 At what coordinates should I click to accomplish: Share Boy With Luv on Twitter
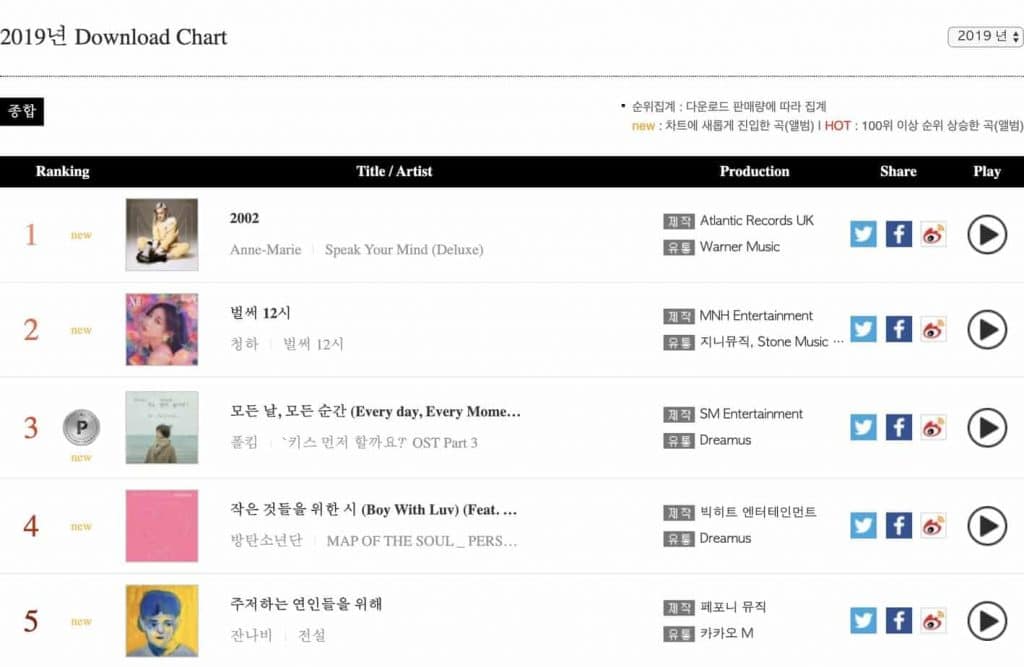(x=863, y=525)
